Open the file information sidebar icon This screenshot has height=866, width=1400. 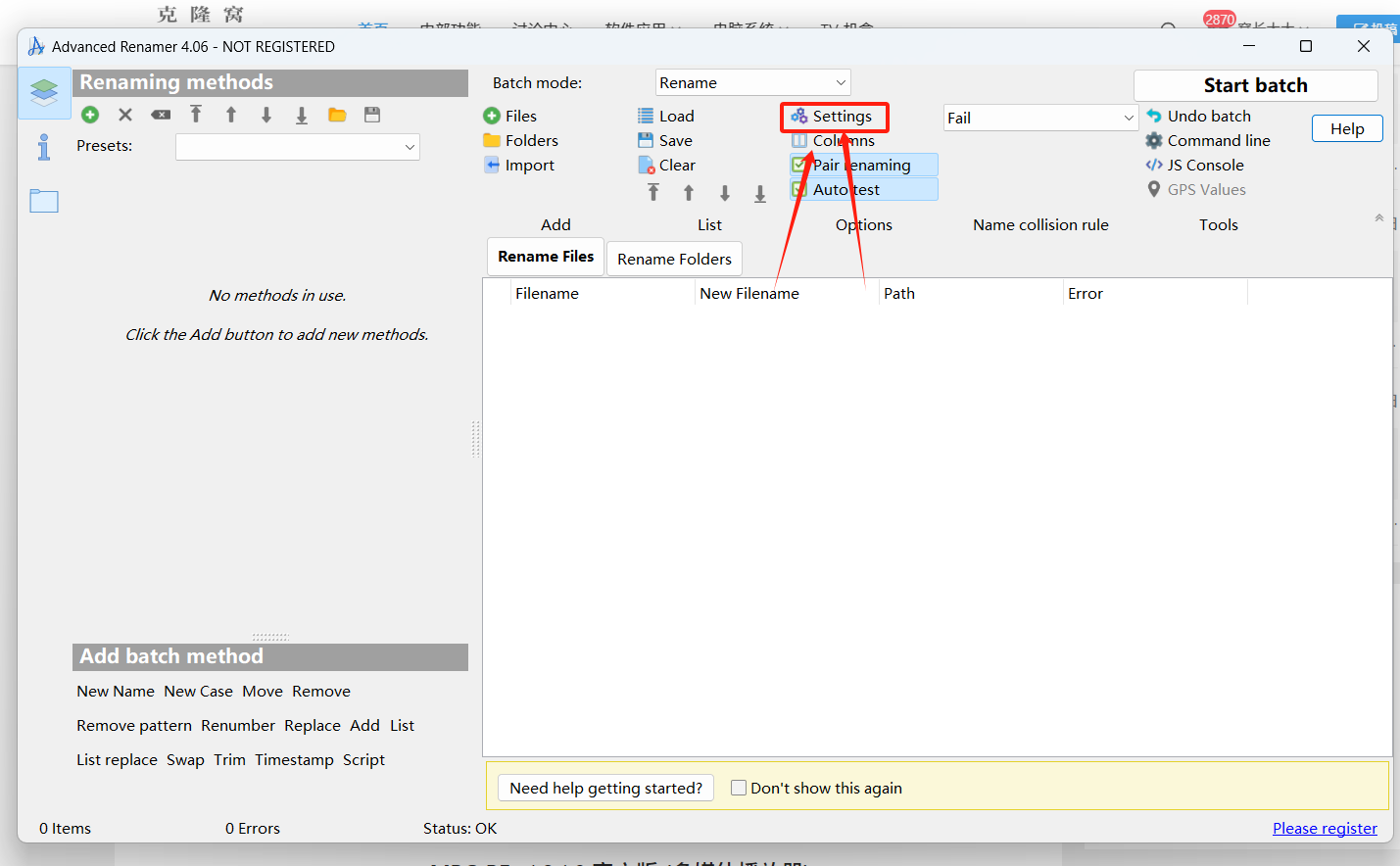44,147
